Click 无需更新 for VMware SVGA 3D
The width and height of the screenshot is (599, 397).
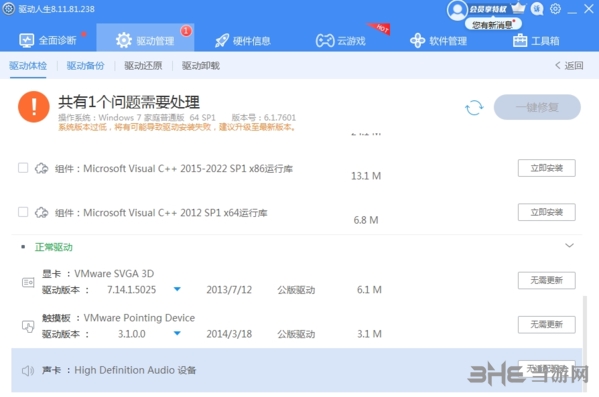pyautogui.click(x=546, y=280)
